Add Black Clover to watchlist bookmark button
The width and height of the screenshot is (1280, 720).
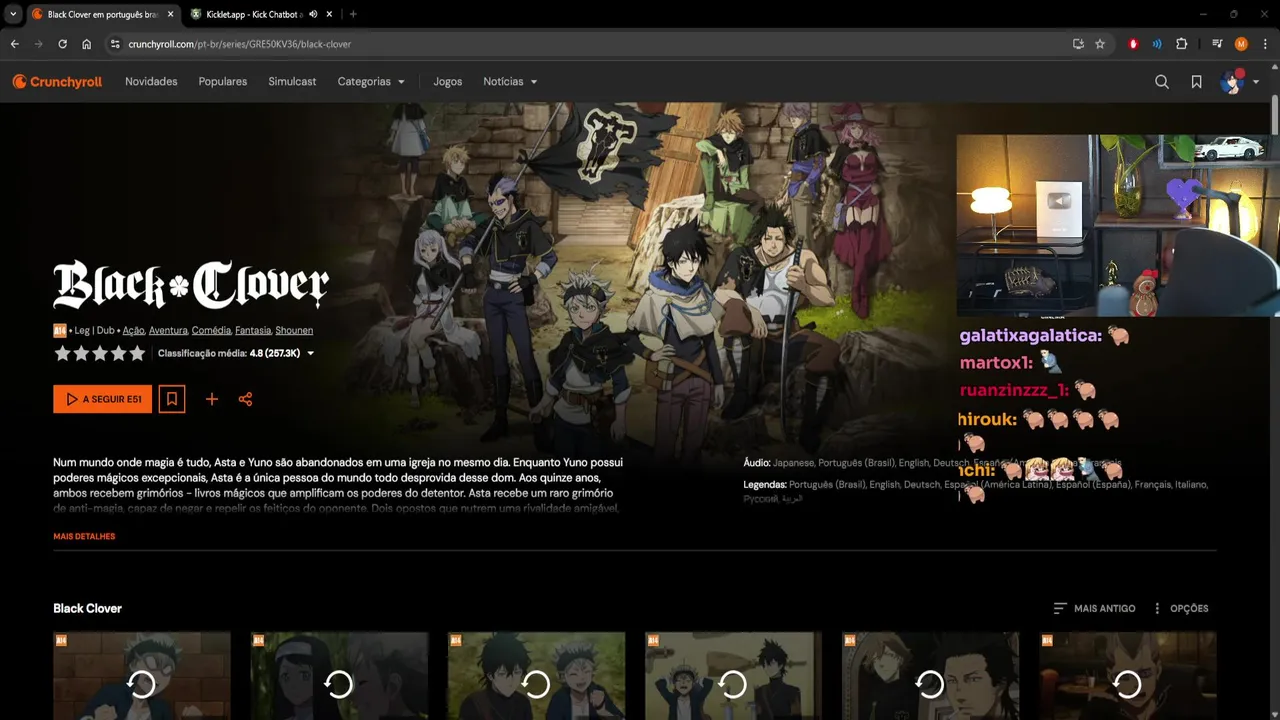(172, 399)
